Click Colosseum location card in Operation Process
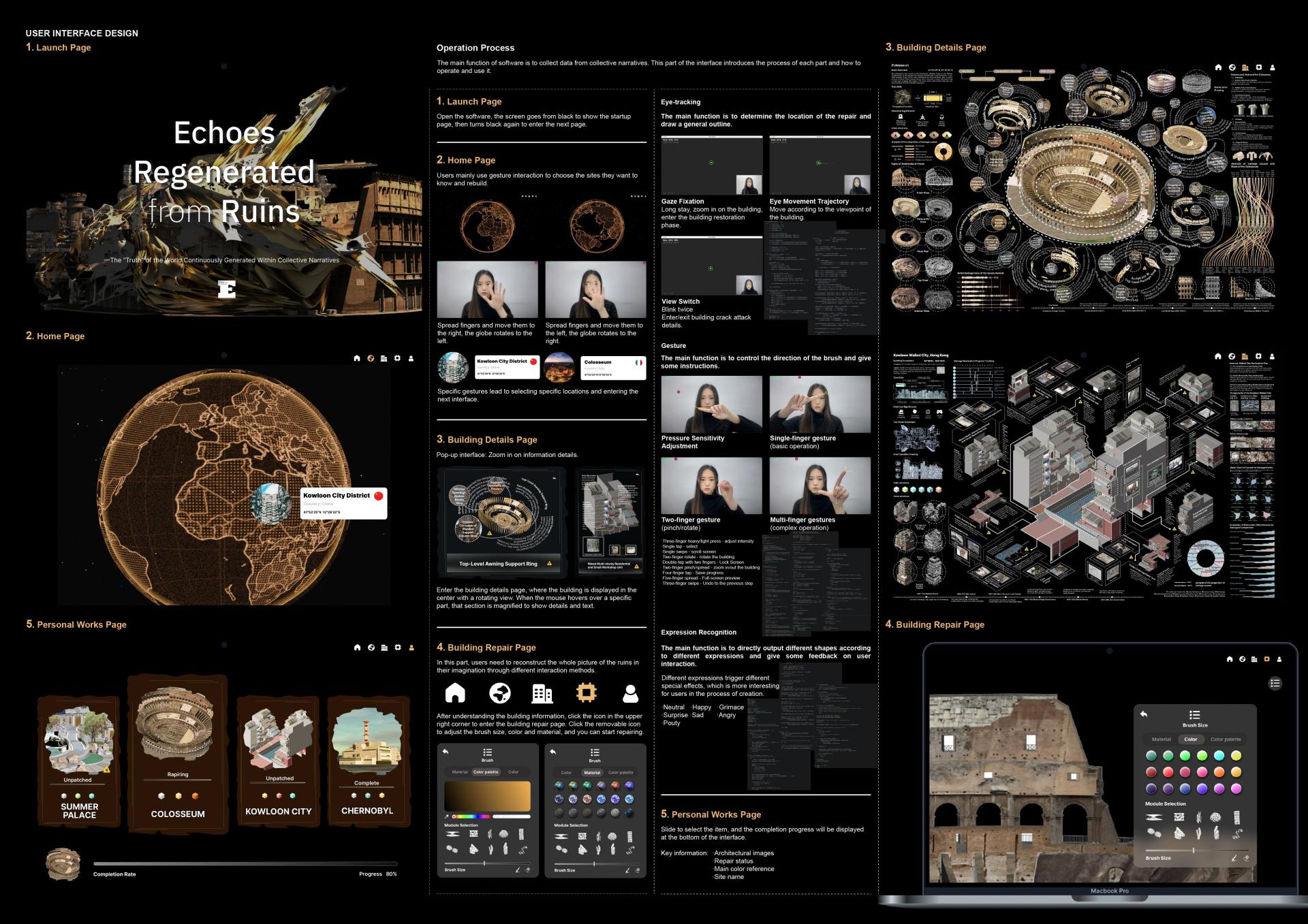Screen dimensions: 1308x924 tap(613, 368)
